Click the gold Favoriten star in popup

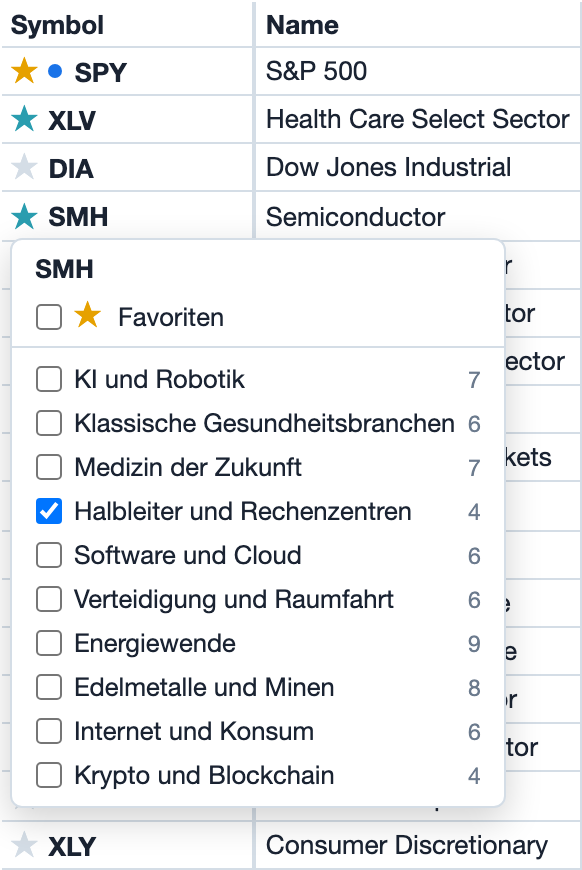88,315
